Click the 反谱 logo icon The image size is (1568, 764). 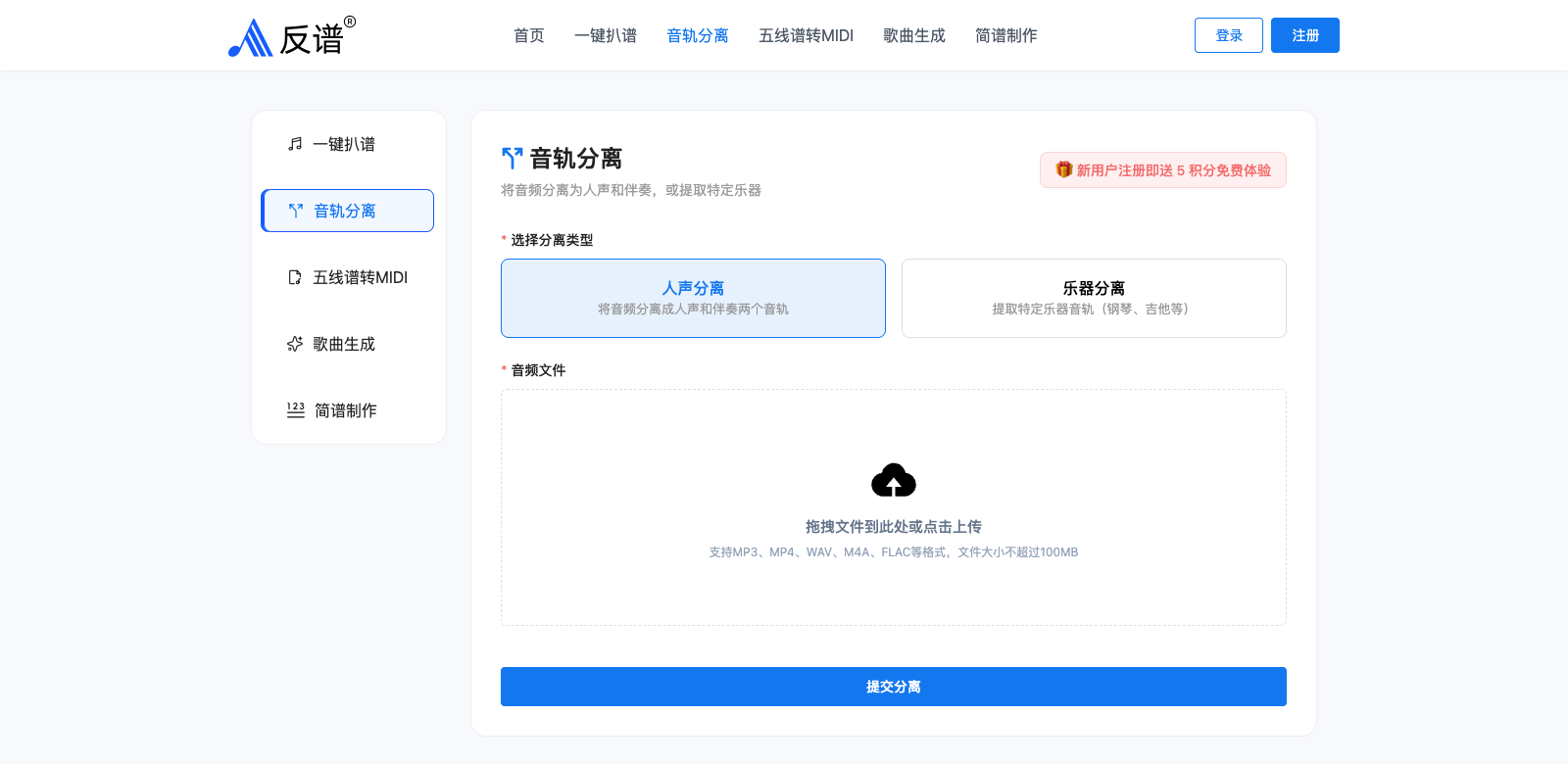point(251,38)
